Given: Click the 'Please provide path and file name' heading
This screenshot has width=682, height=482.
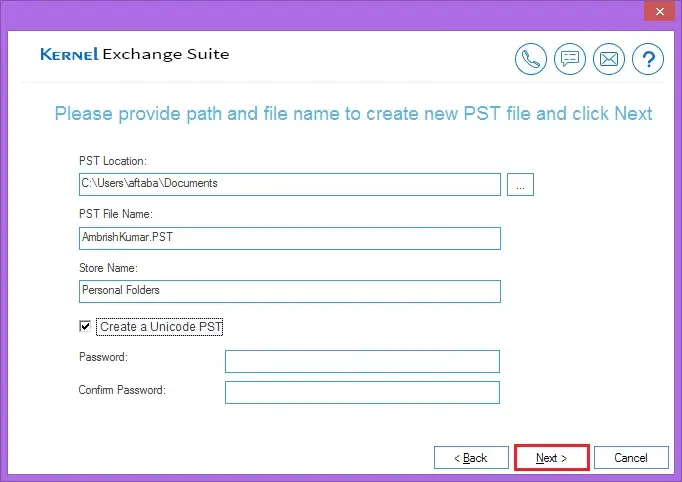Looking at the screenshot, I should coord(353,114).
